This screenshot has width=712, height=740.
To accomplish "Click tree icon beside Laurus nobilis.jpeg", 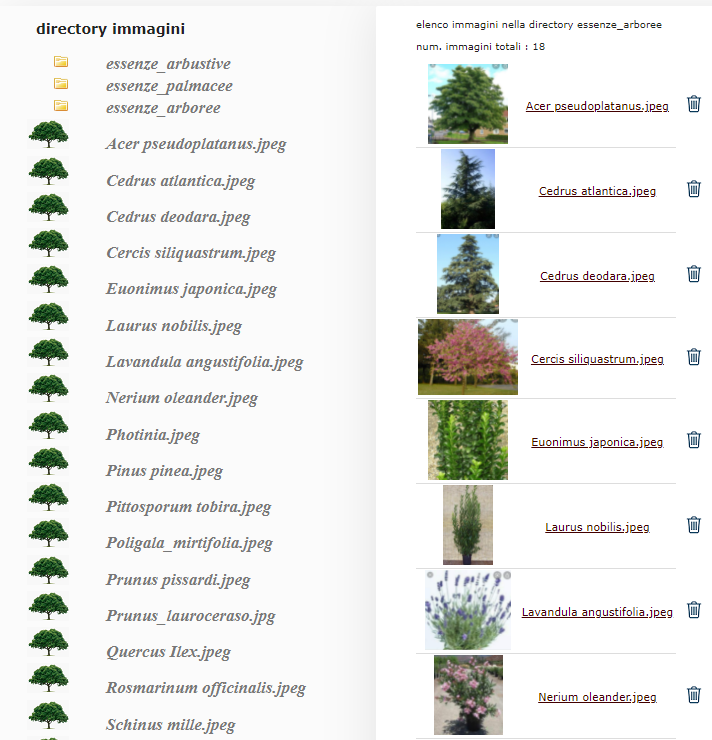I will pos(48,316).
